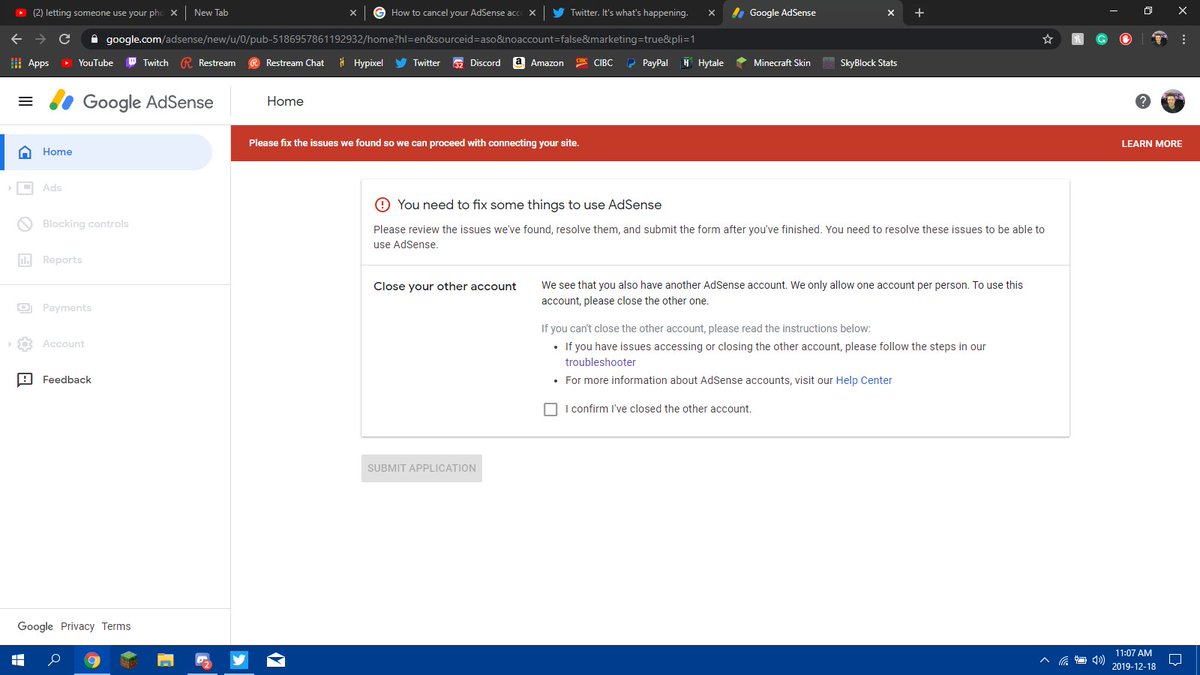Open the SkyBlock Stats bookmark

click(x=860, y=62)
